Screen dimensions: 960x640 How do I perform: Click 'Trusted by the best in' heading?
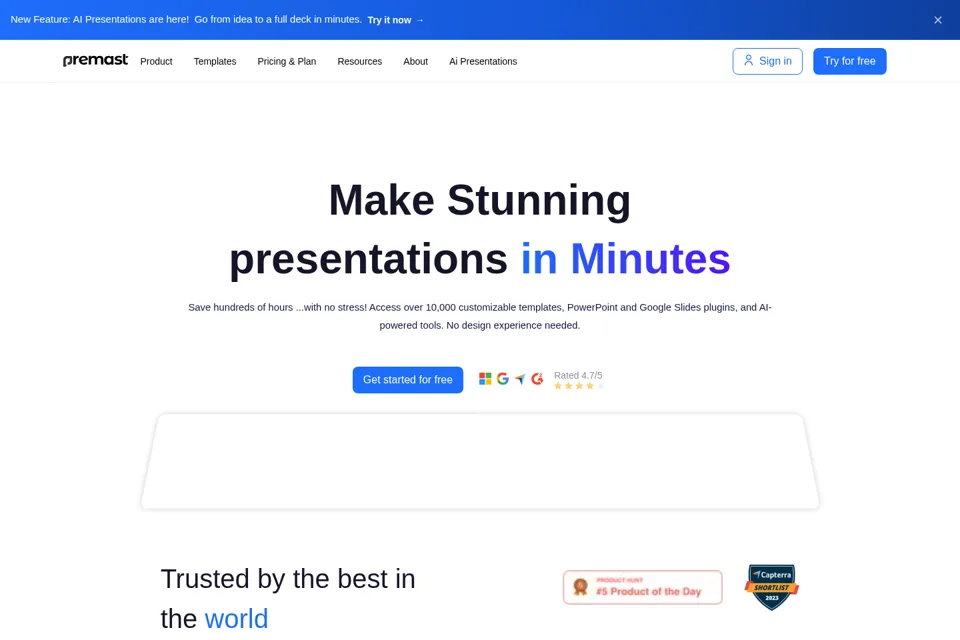(288, 579)
